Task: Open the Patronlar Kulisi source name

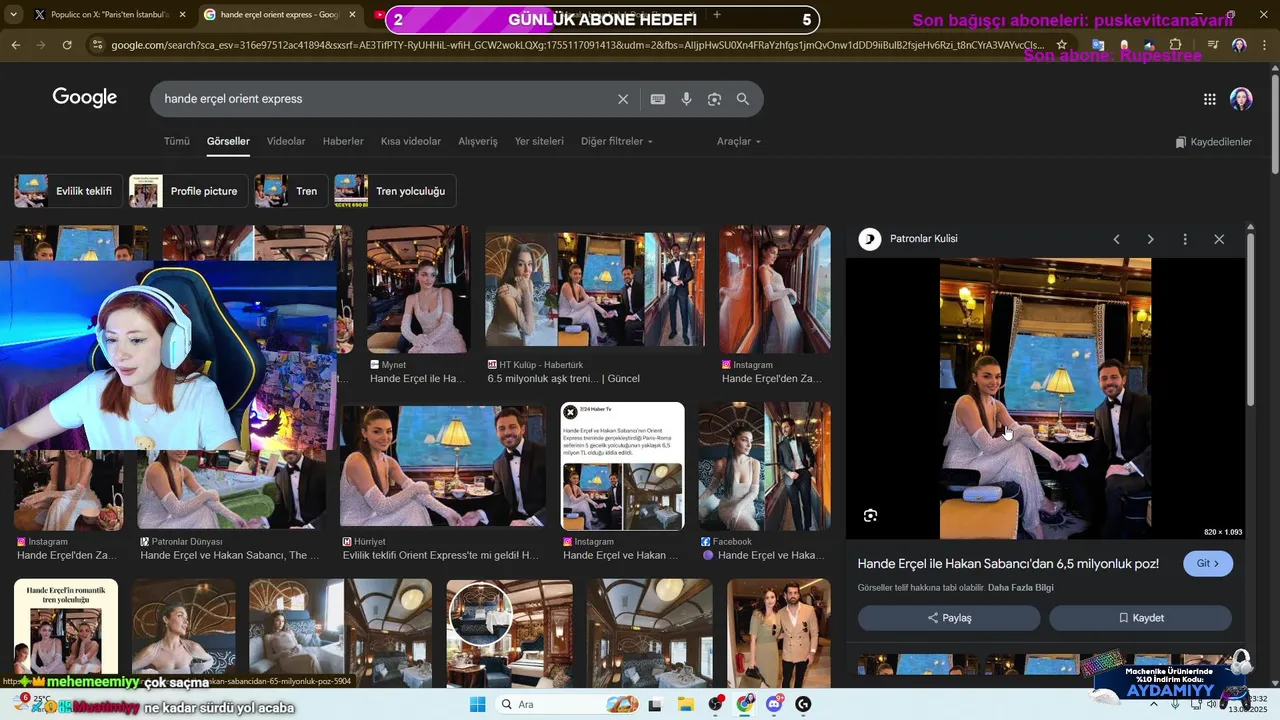Action: (x=923, y=239)
